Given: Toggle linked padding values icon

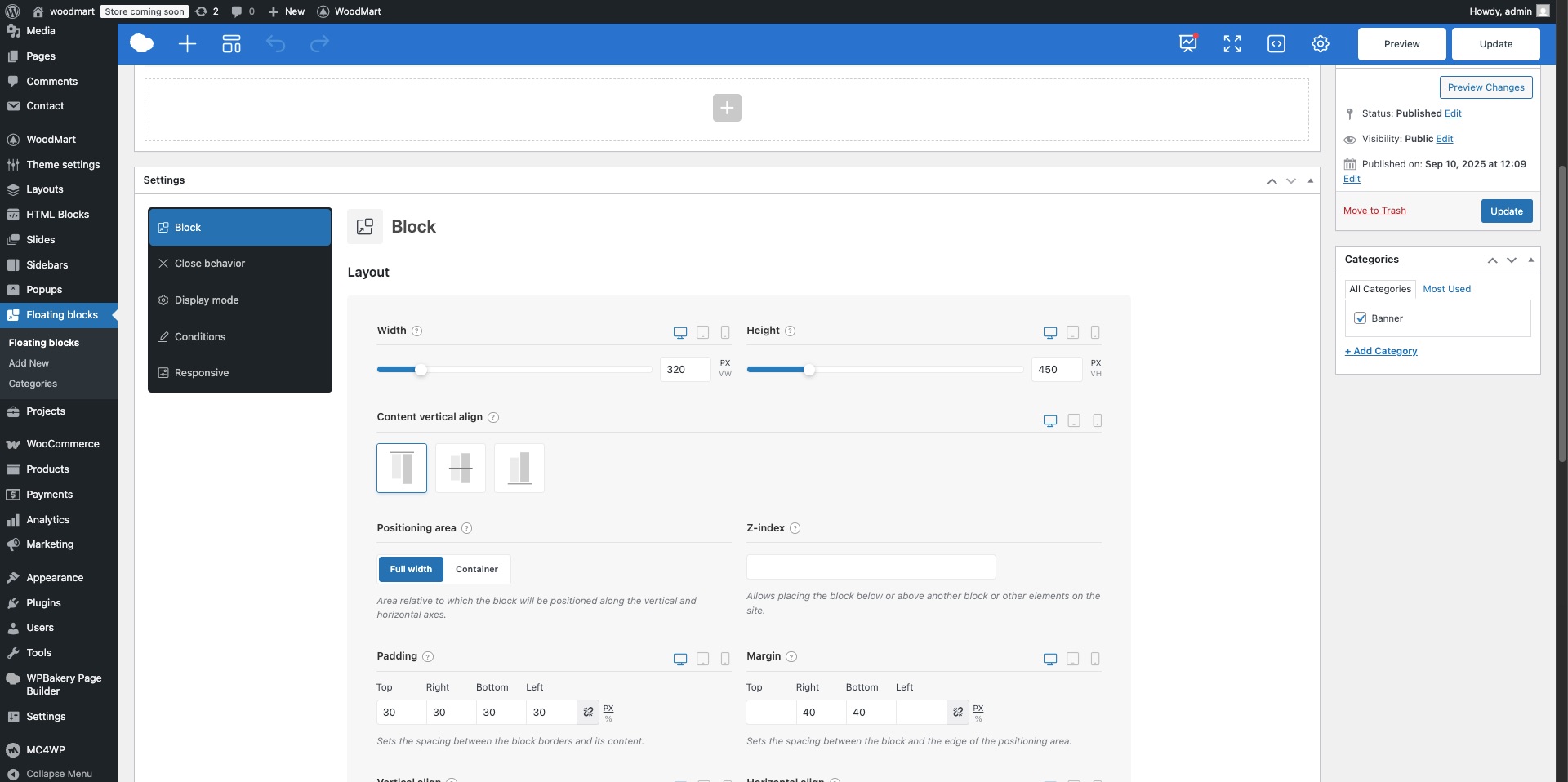Looking at the screenshot, I should (x=588, y=712).
